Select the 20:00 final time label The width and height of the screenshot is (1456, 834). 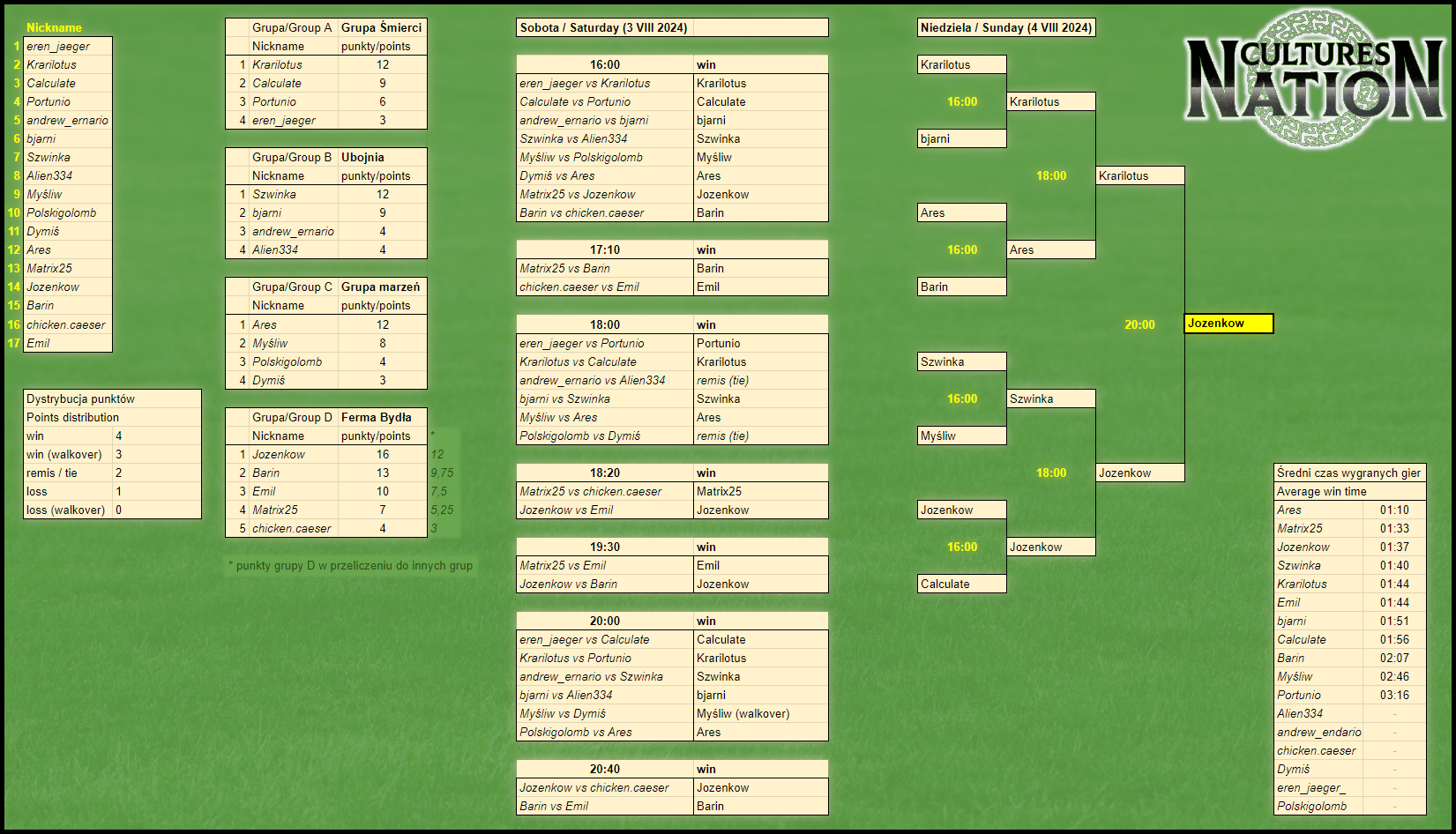tap(1139, 324)
